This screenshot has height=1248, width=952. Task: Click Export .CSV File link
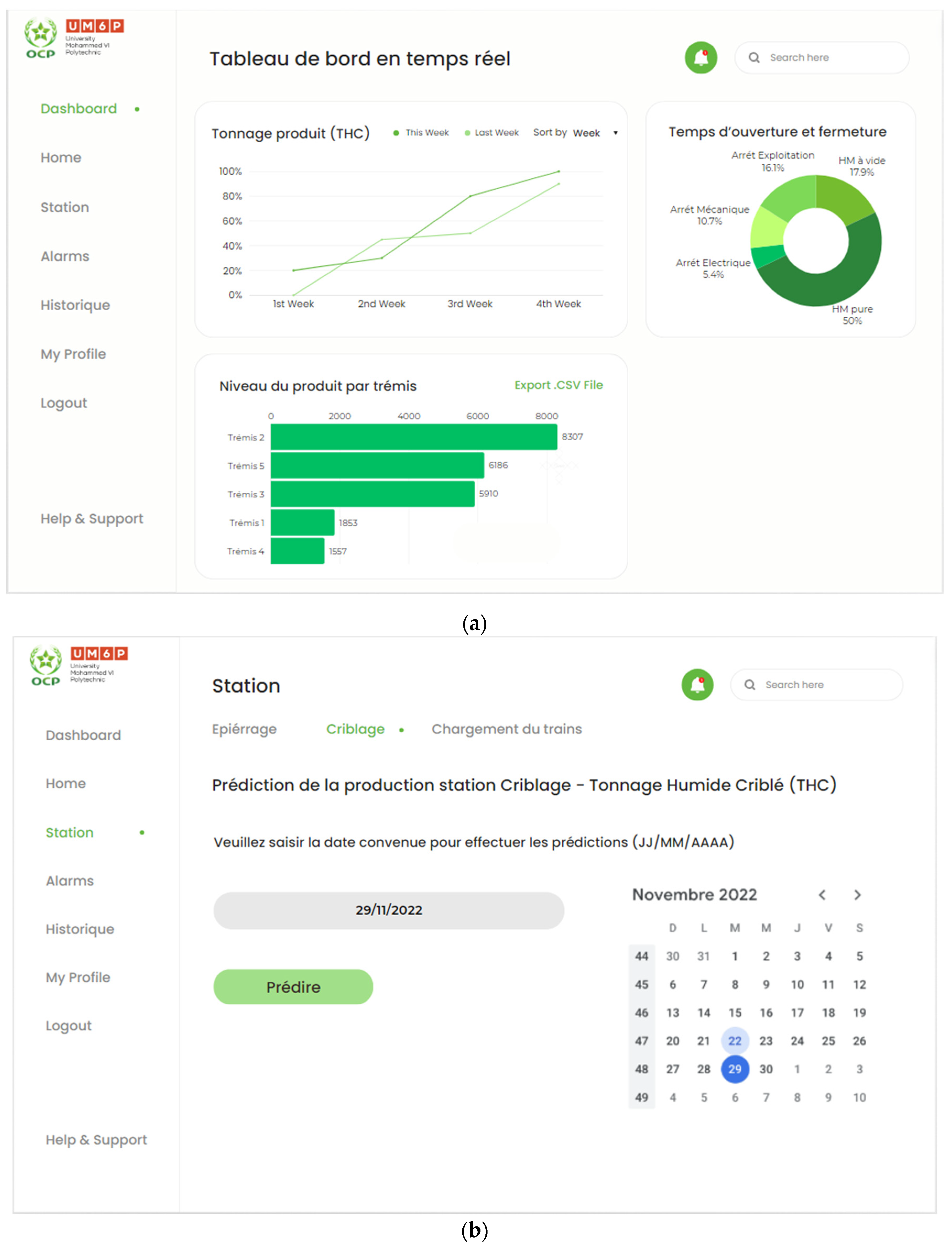coord(558,385)
